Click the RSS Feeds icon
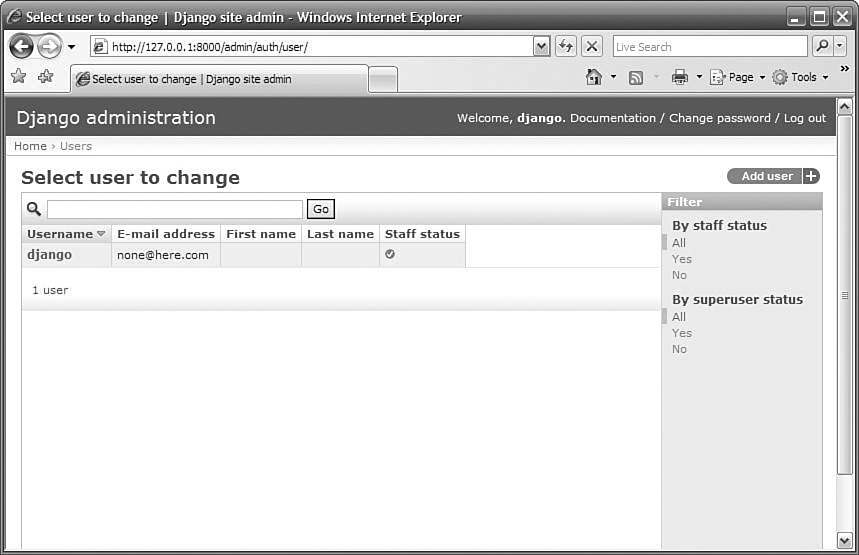859x555 pixels. click(636, 78)
